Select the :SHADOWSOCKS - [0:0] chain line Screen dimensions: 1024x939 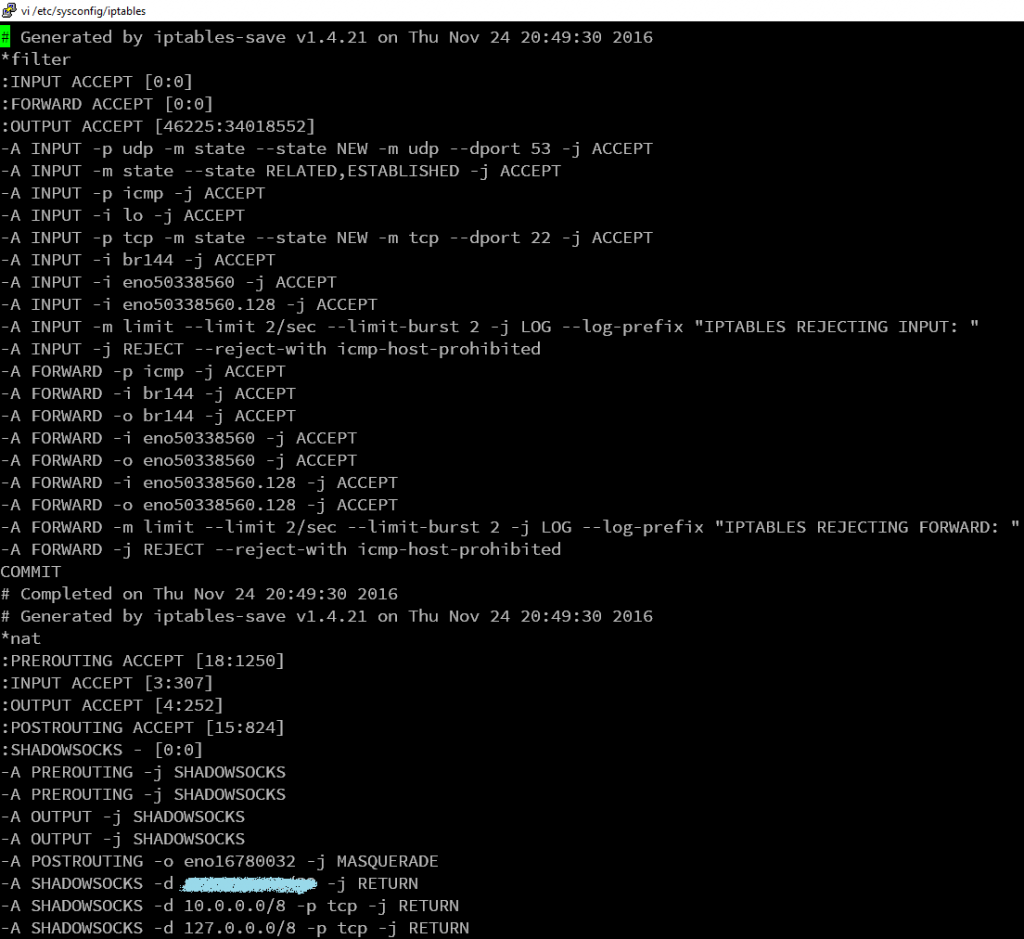pyautogui.click(x=102, y=750)
